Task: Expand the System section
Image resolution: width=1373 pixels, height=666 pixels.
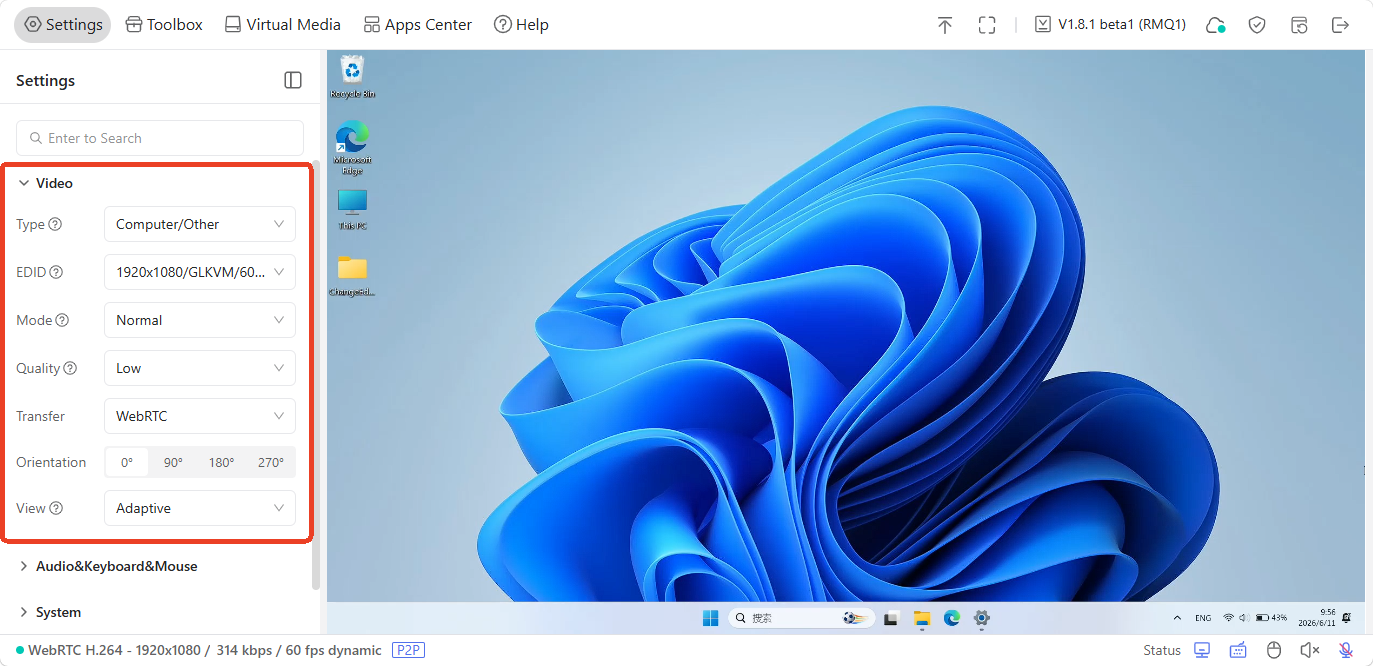Action: tap(49, 612)
